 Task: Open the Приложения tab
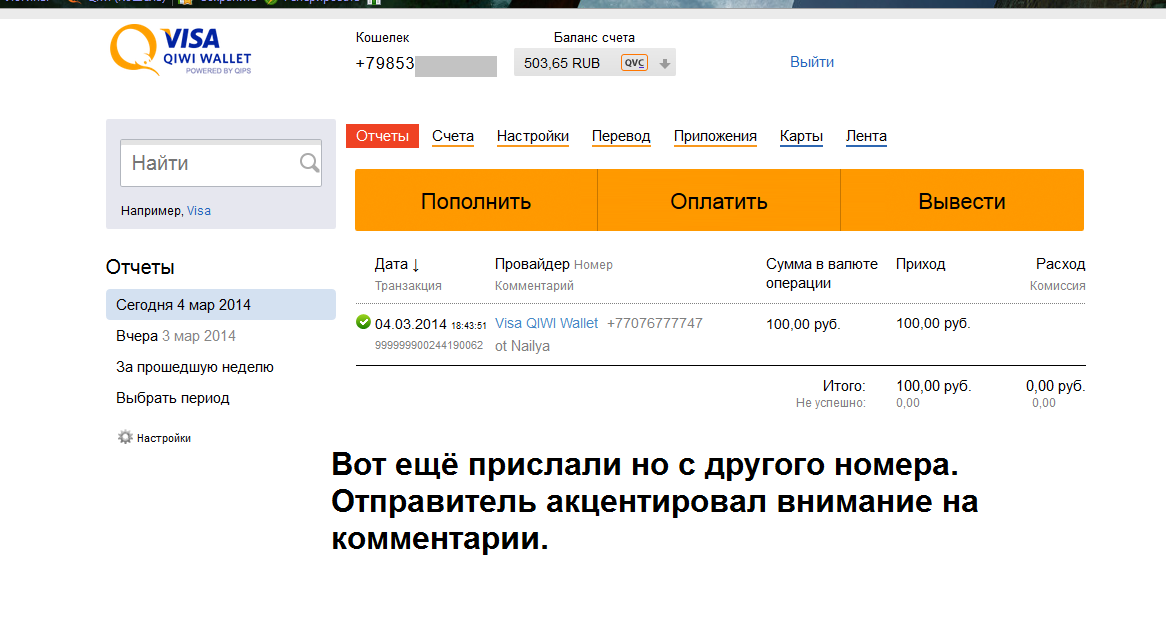(715, 136)
